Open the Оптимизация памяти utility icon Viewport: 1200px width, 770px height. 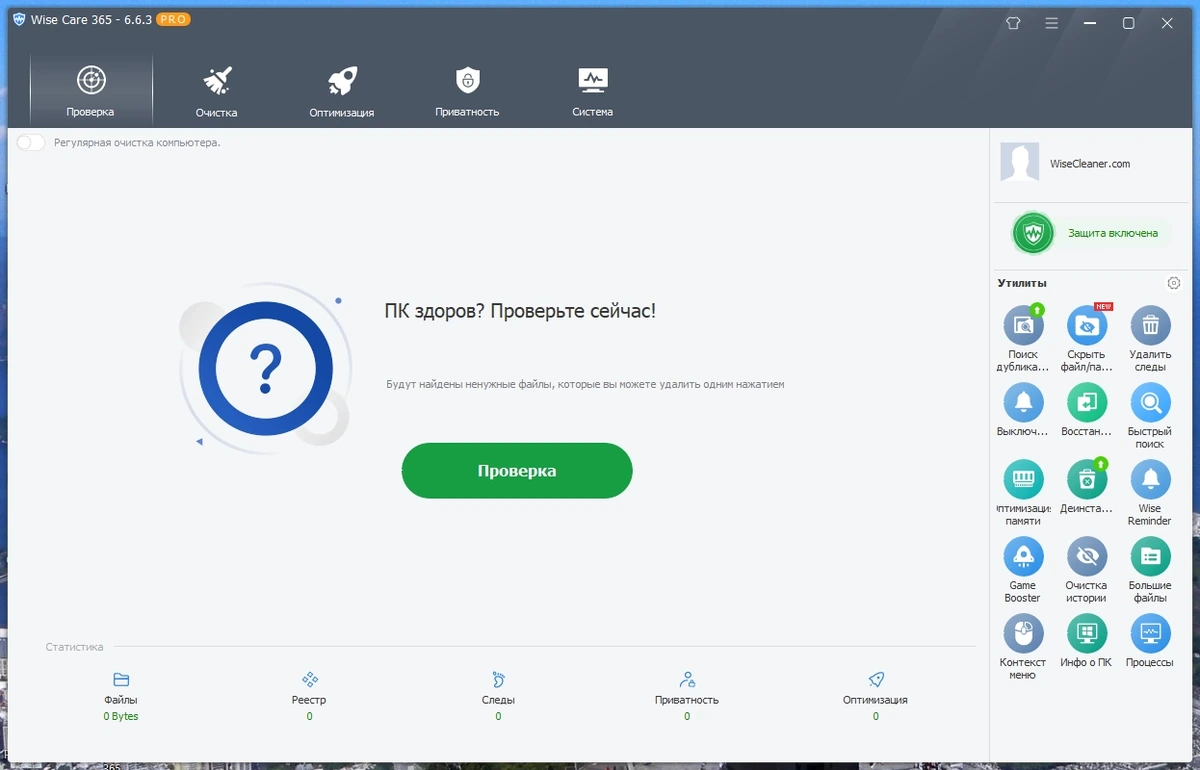point(1023,479)
